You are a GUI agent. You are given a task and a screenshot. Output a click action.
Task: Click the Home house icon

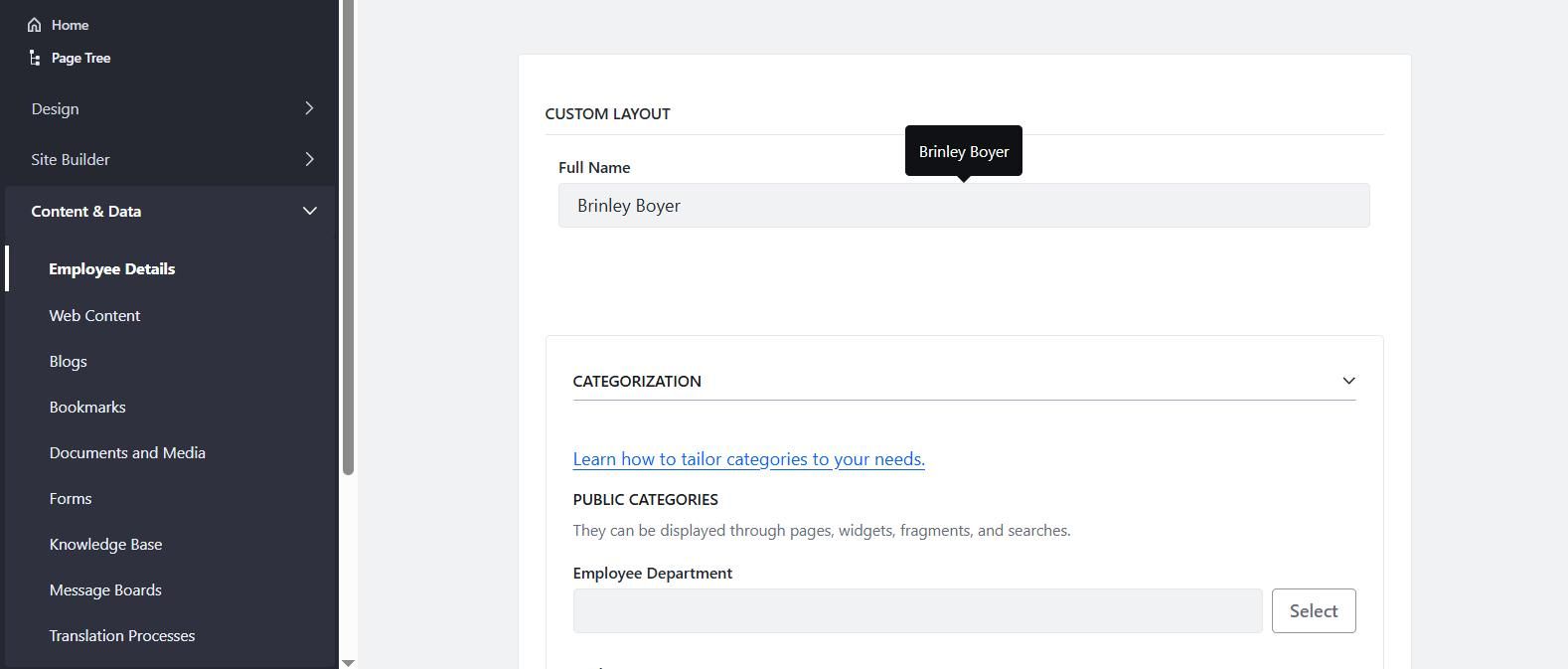35,25
